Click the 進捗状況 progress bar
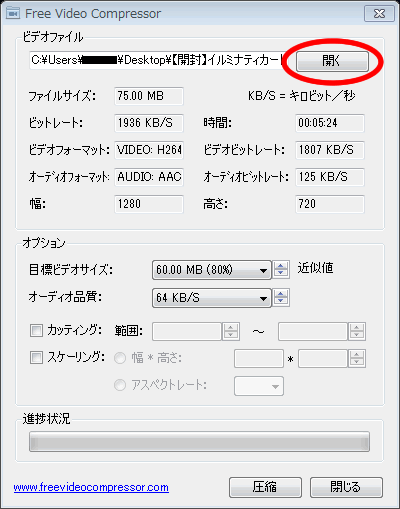400x509 pixels. pyautogui.click(x=199, y=442)
